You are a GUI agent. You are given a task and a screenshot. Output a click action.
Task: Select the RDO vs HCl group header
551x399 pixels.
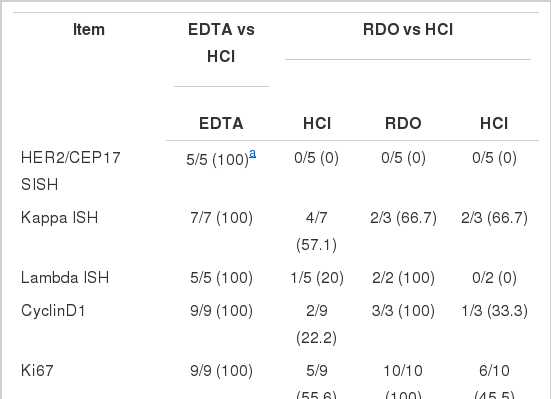(x=408, y=30)
